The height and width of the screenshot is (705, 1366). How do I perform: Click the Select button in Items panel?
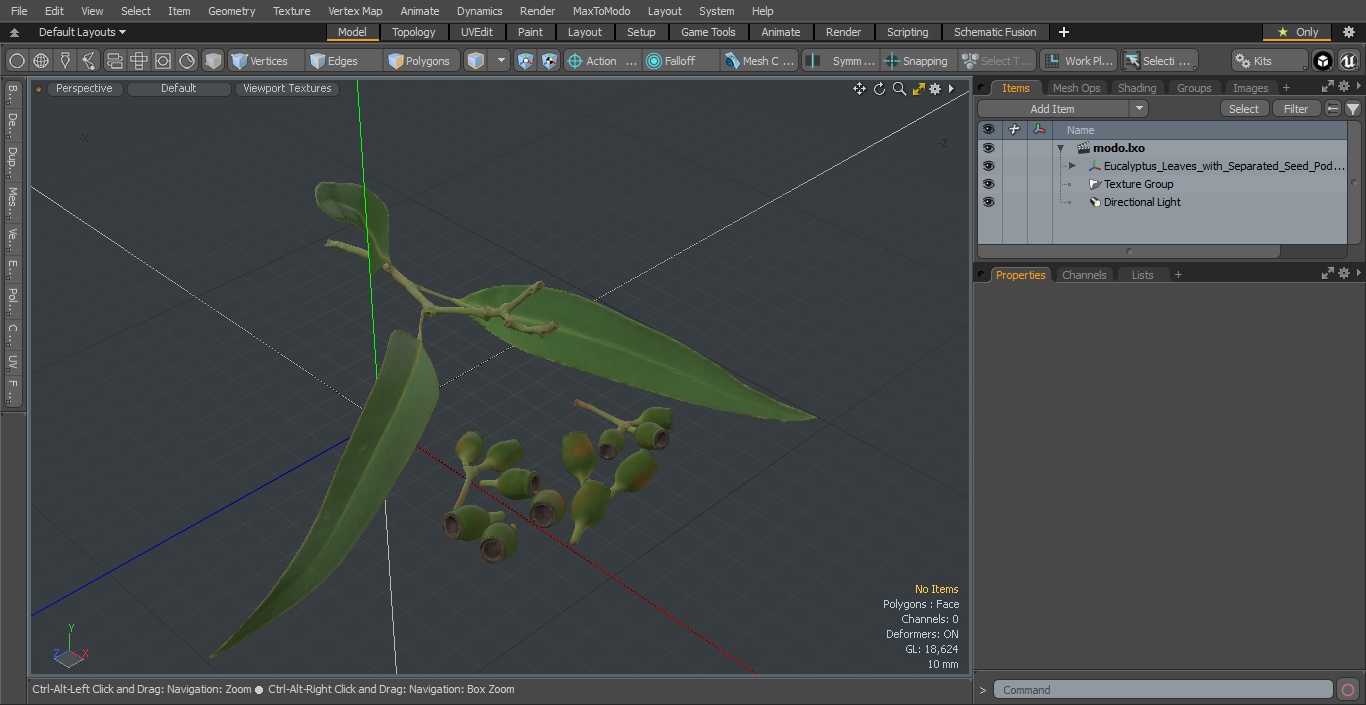(1244, 109)
